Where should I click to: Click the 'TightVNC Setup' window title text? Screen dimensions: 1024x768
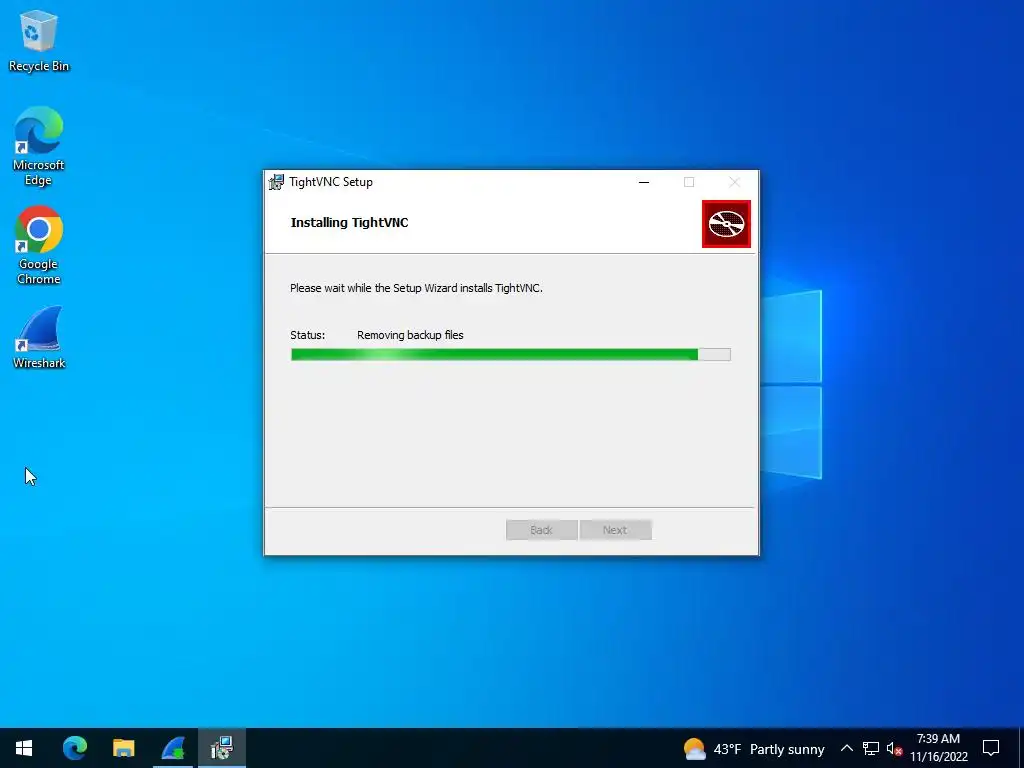coord(331,182)
